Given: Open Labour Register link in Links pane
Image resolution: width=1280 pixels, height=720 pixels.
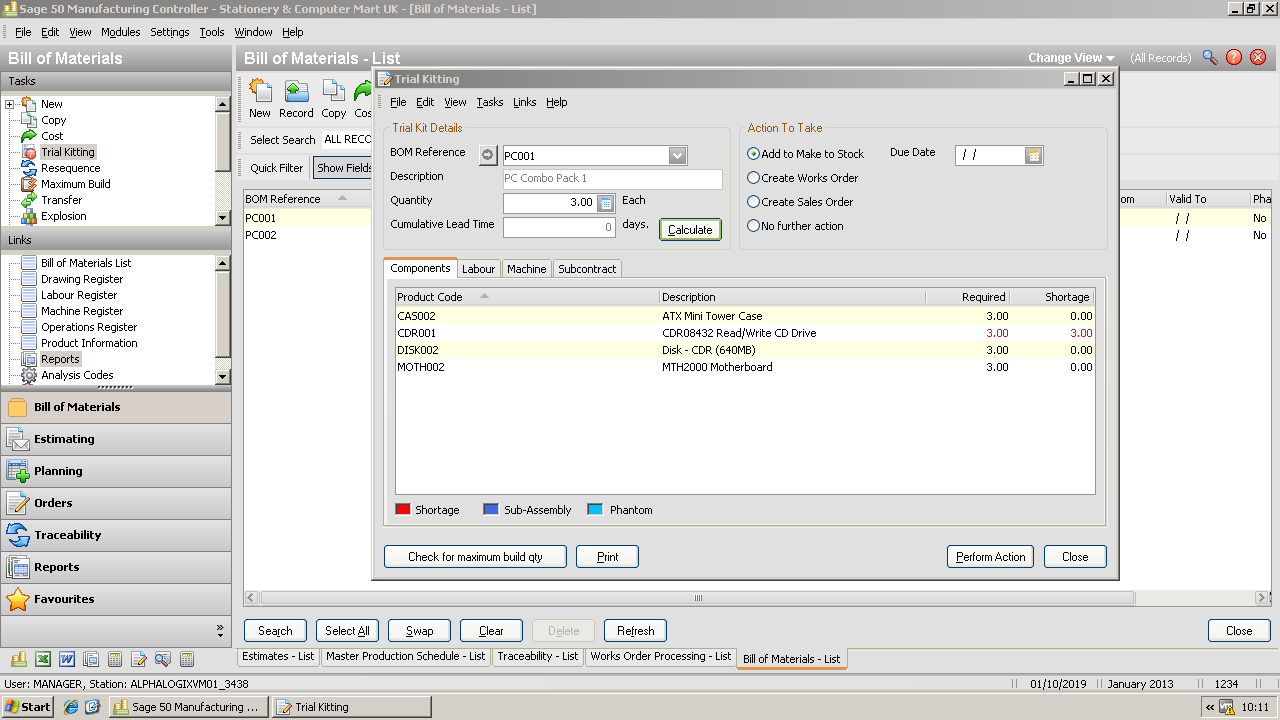Looking at the screenshot, I should (x=79, y=295).
